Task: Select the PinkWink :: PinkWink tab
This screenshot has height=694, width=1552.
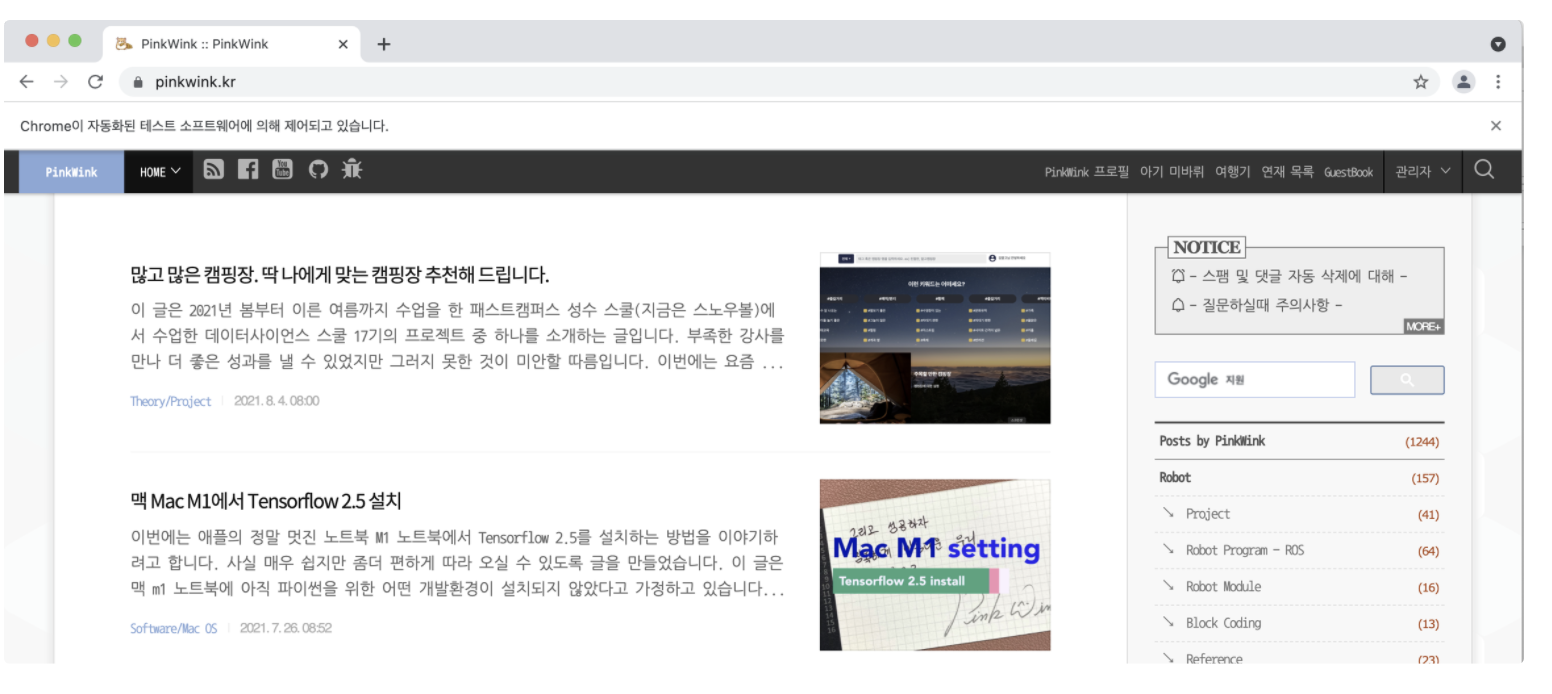Action: [232, 44]
